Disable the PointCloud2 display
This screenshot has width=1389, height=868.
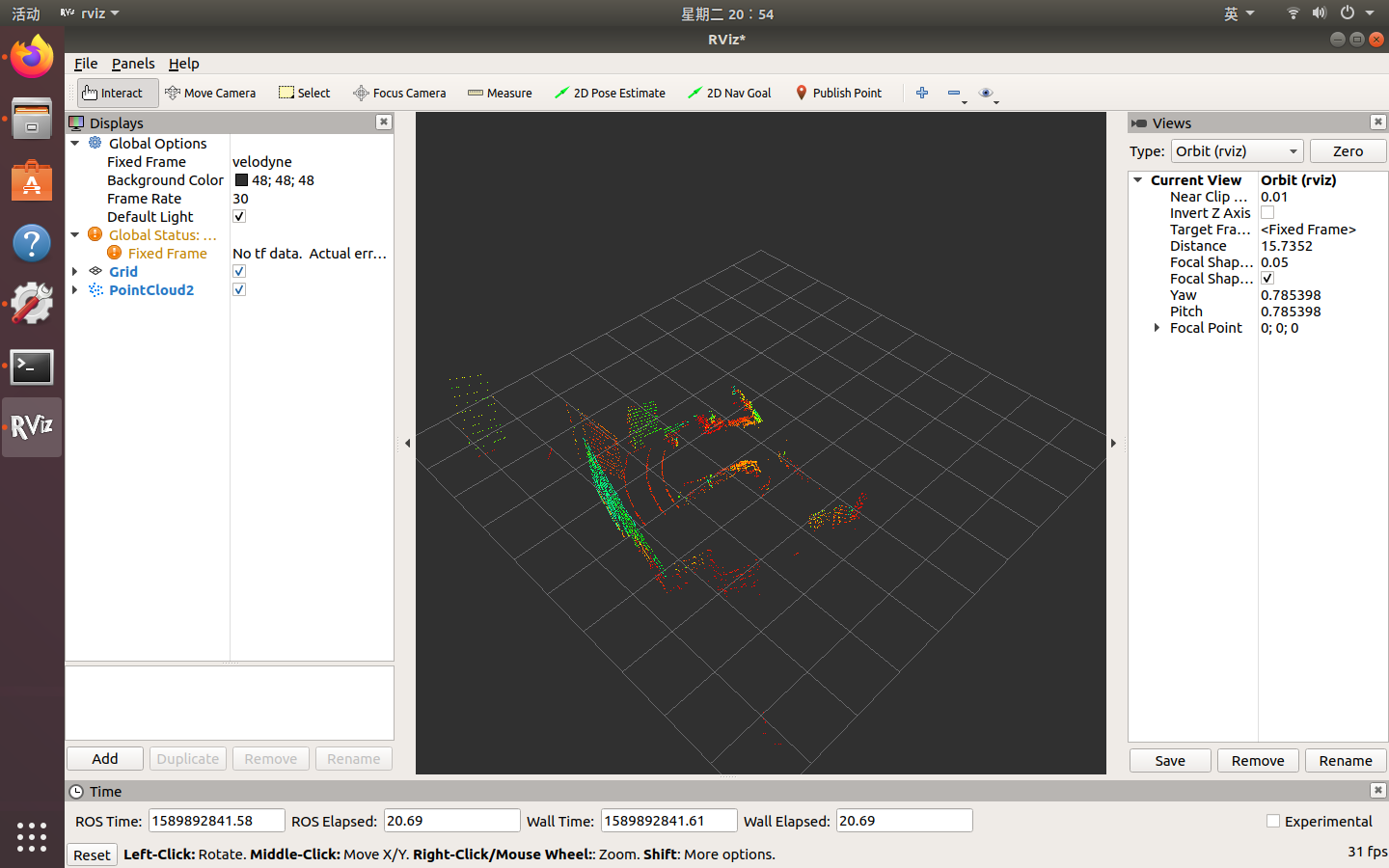pos(238,289)
